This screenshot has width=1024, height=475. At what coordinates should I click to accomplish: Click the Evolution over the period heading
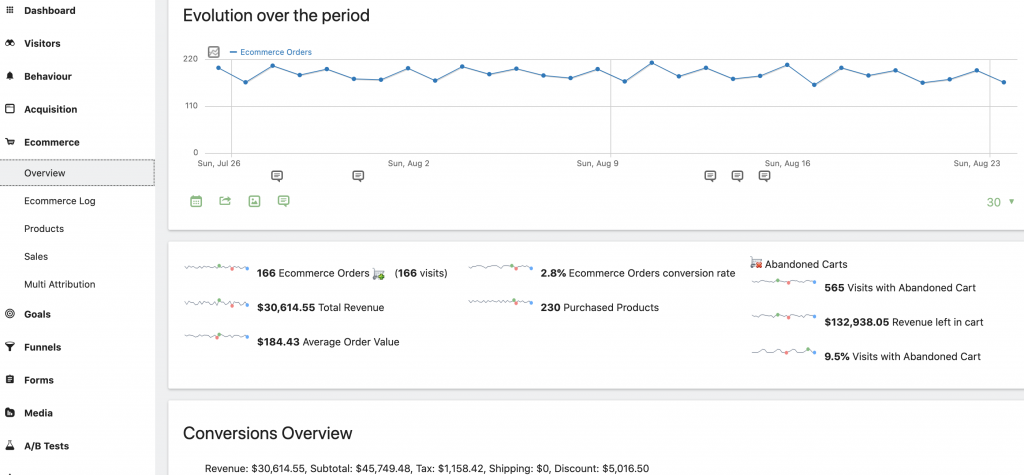[276, 16]
